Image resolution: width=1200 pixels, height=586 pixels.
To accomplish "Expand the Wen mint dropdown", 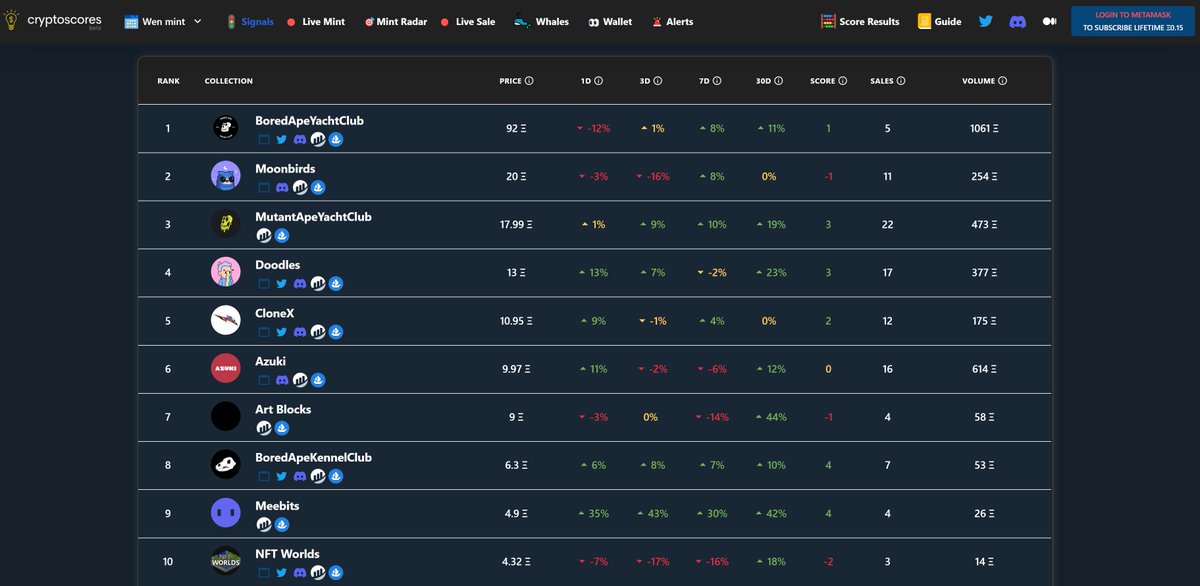I will click(163, 21).
